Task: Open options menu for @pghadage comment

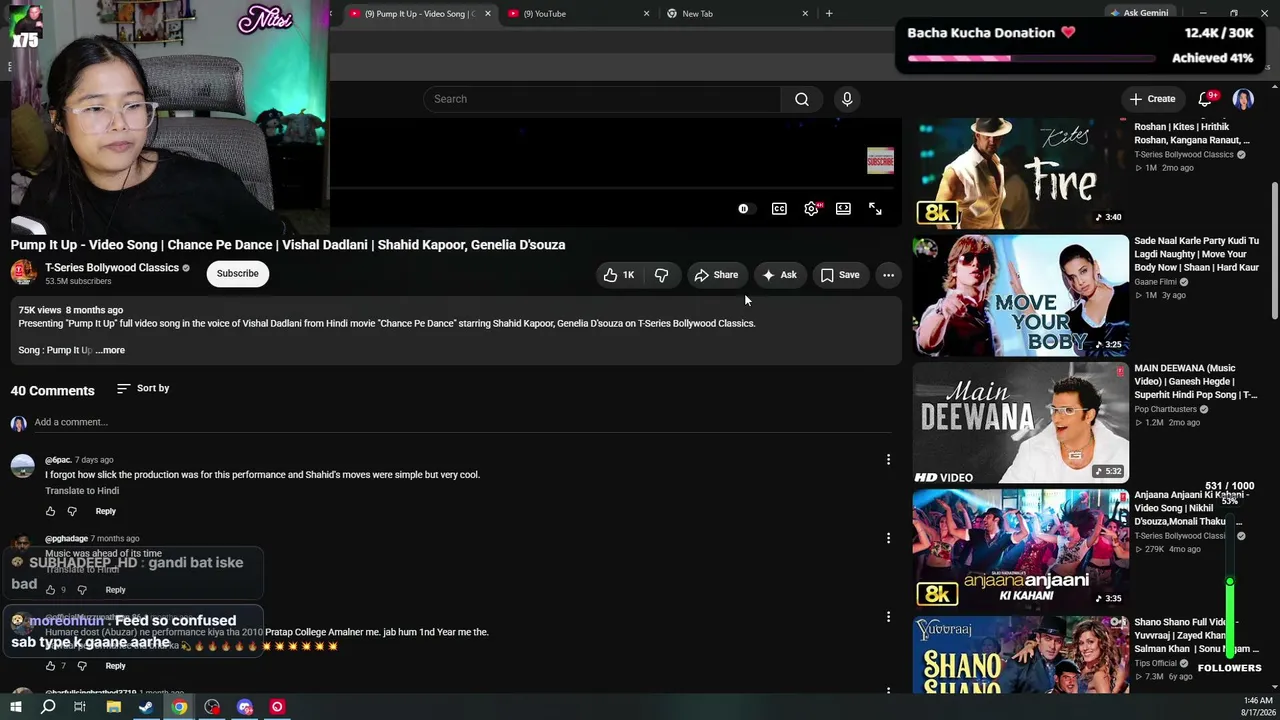Action: [x=888, y=538]
